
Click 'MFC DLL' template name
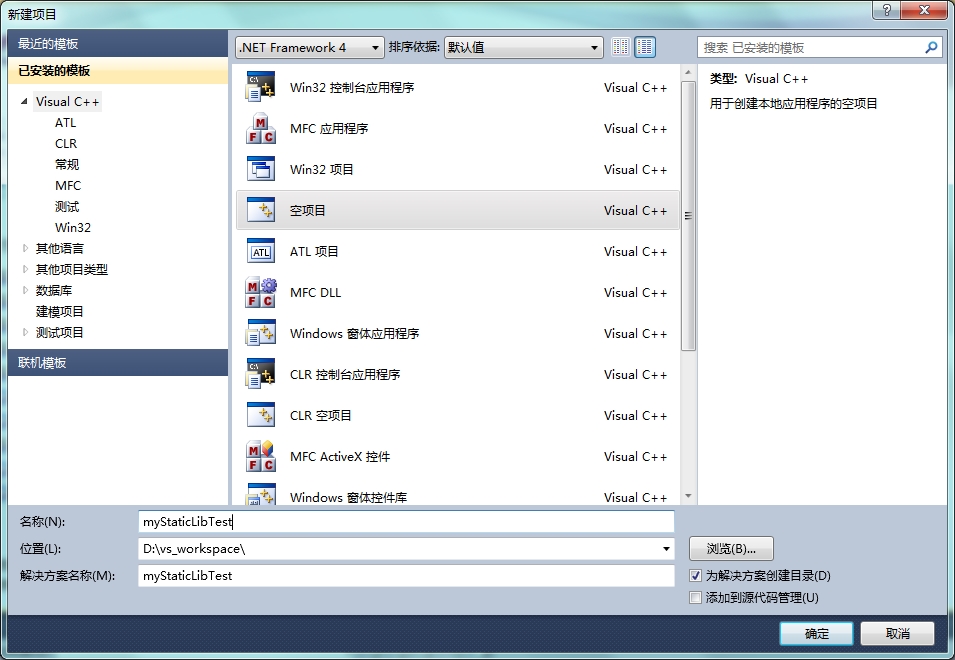(315, 292)
